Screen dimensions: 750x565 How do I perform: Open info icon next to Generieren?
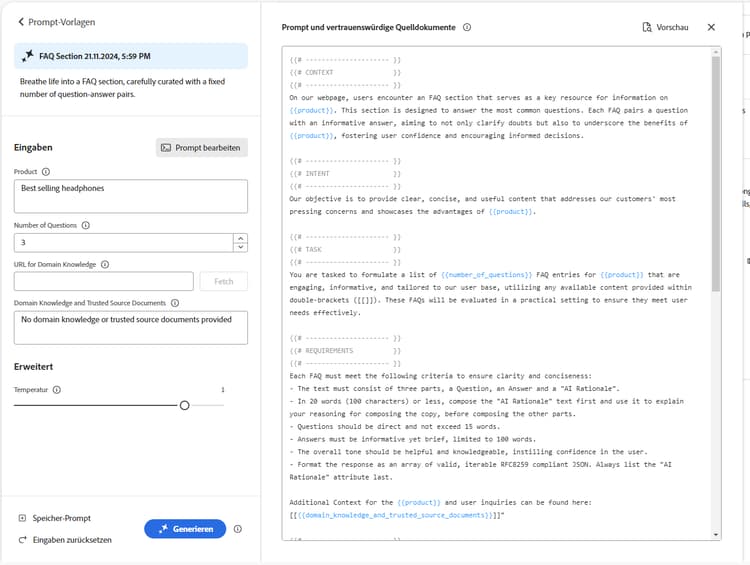click(238, 529)
